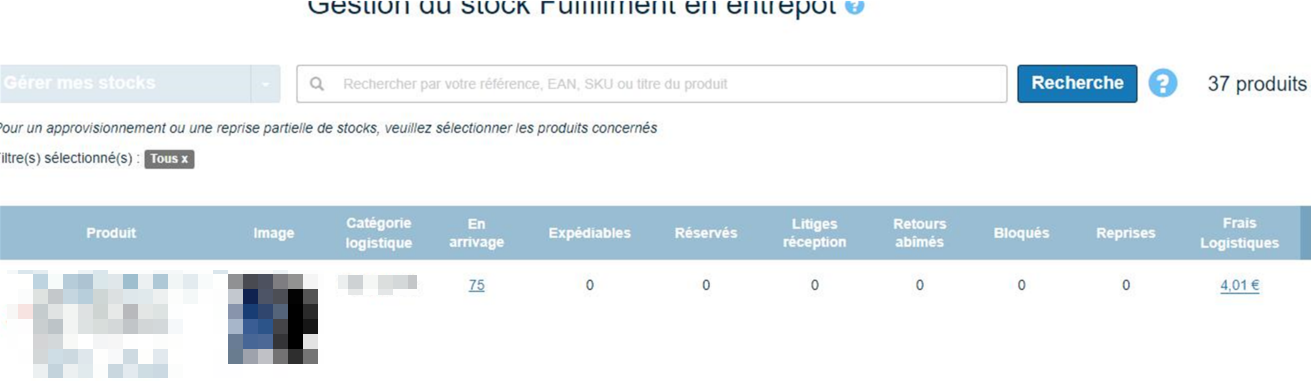This screenshot has height=381, width=1311.
Task: Click the Réservés column header
Action: click(x=706, y=233)
